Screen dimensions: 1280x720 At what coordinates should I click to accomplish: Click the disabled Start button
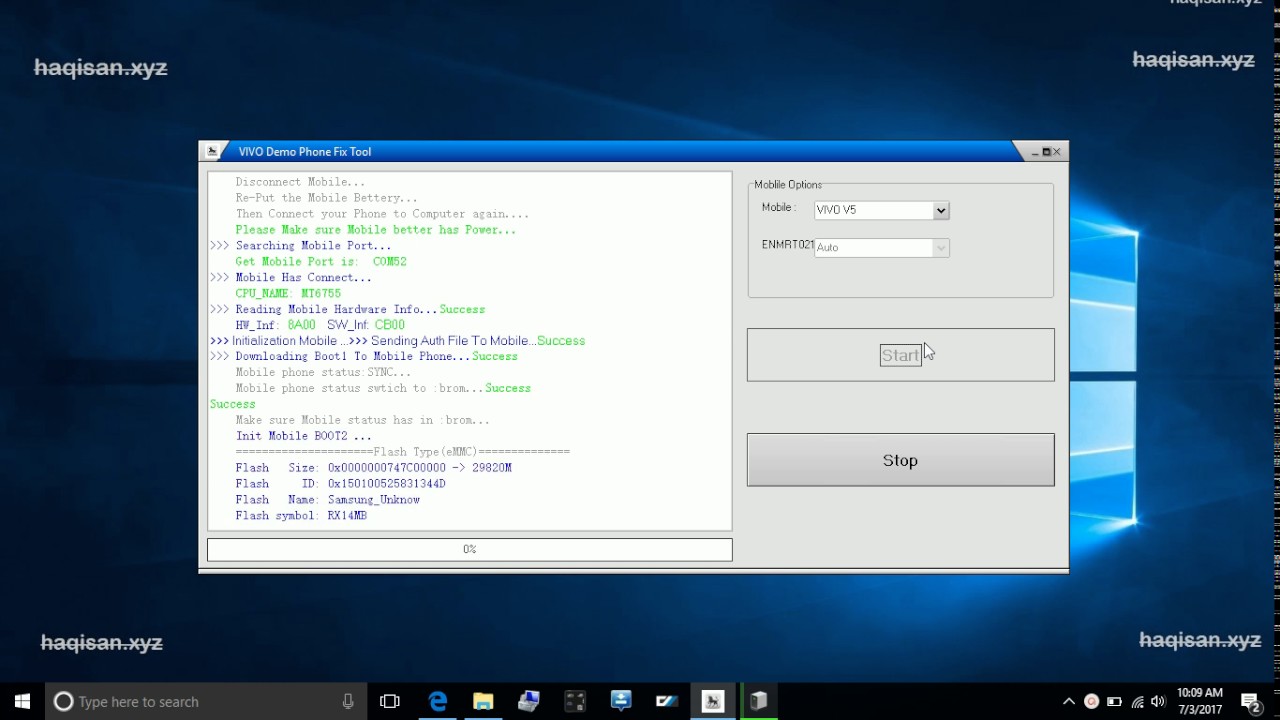point(900,355)
